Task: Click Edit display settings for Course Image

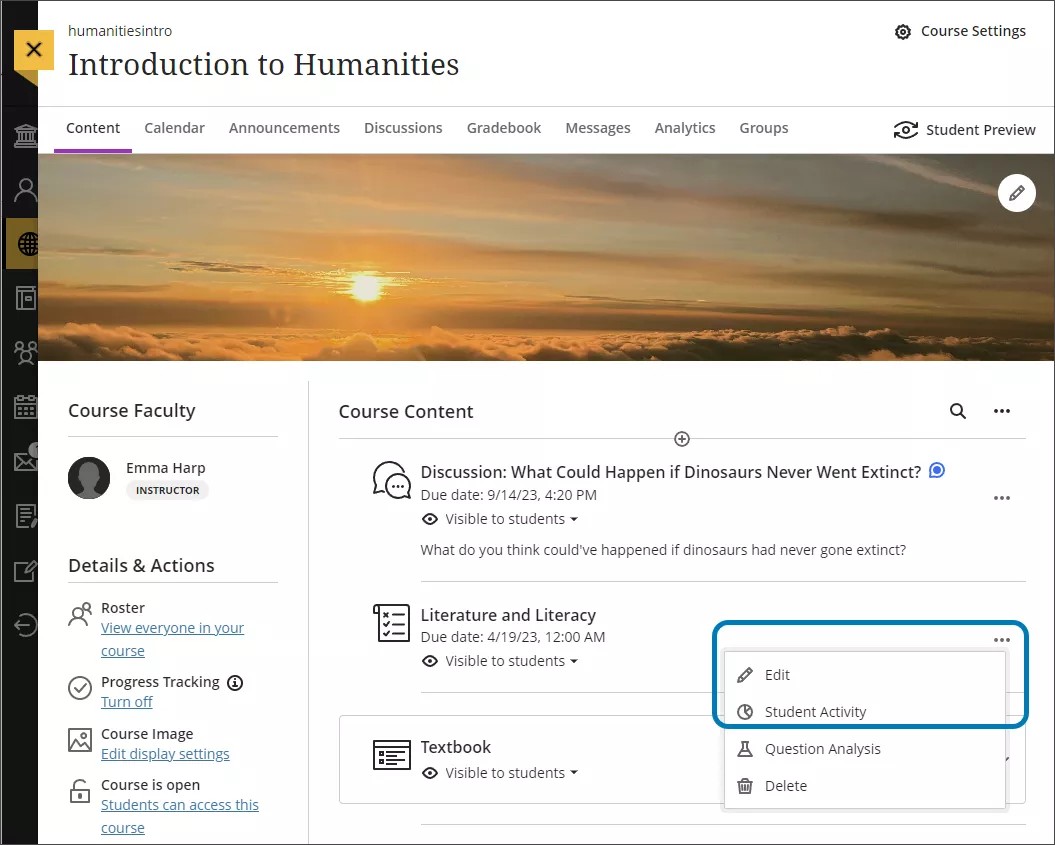Action: tap(164, 753)
